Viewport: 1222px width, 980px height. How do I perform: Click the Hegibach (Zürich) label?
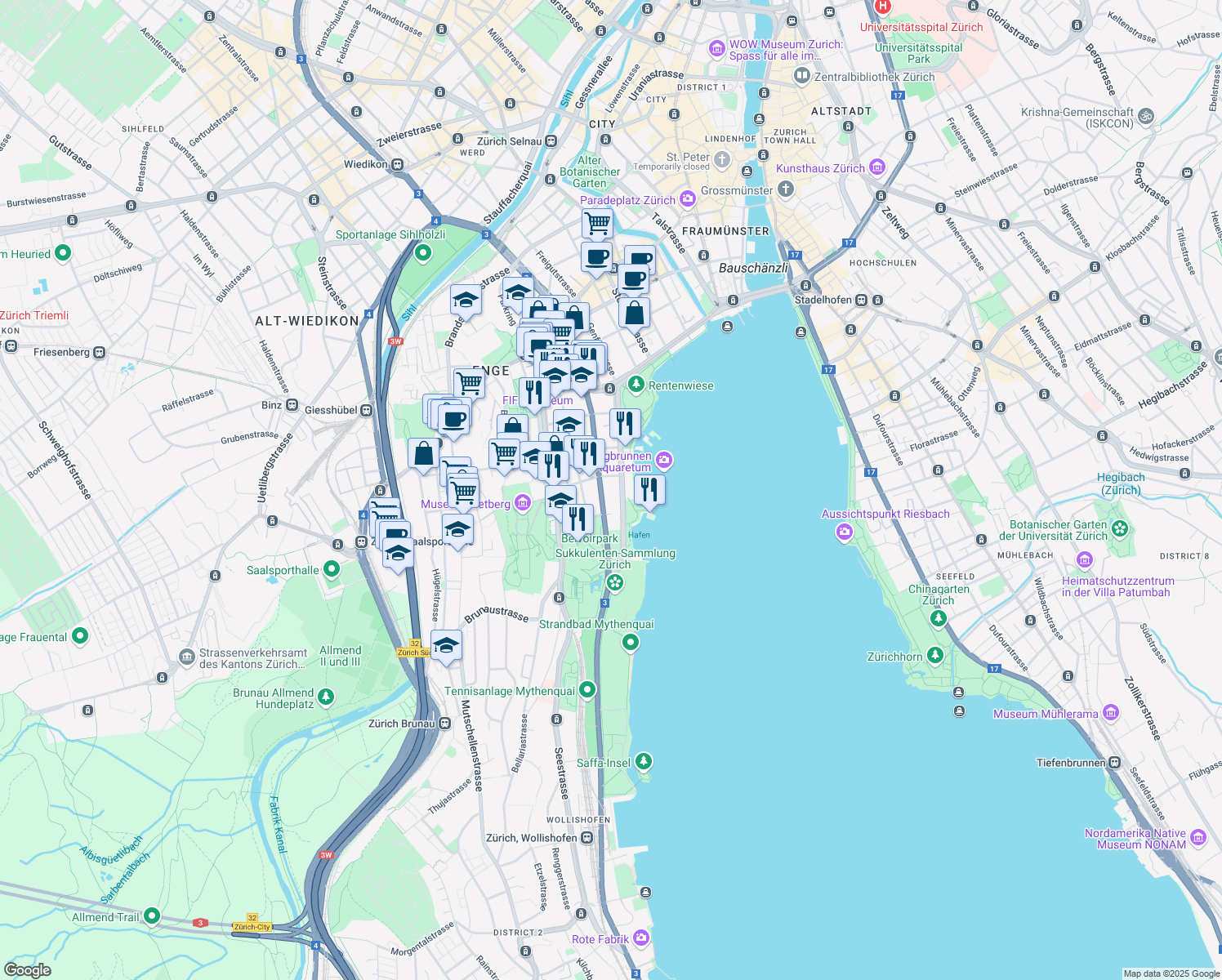[1120, 483]
